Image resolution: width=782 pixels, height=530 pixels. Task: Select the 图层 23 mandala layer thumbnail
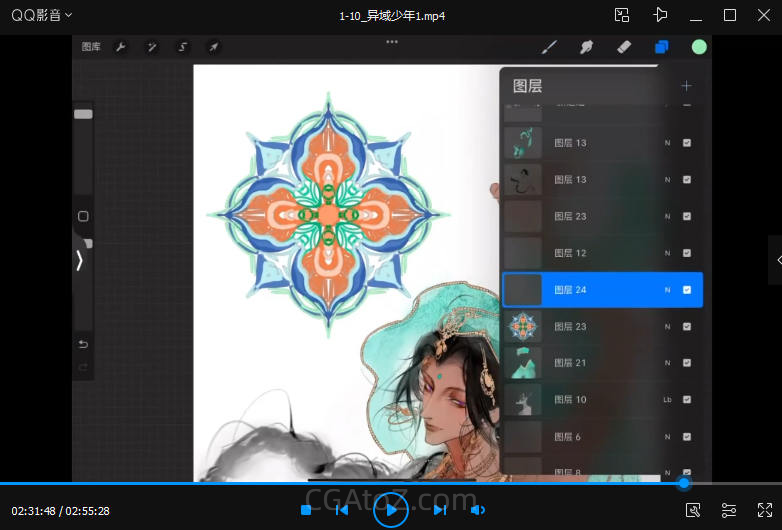point(523,326)
